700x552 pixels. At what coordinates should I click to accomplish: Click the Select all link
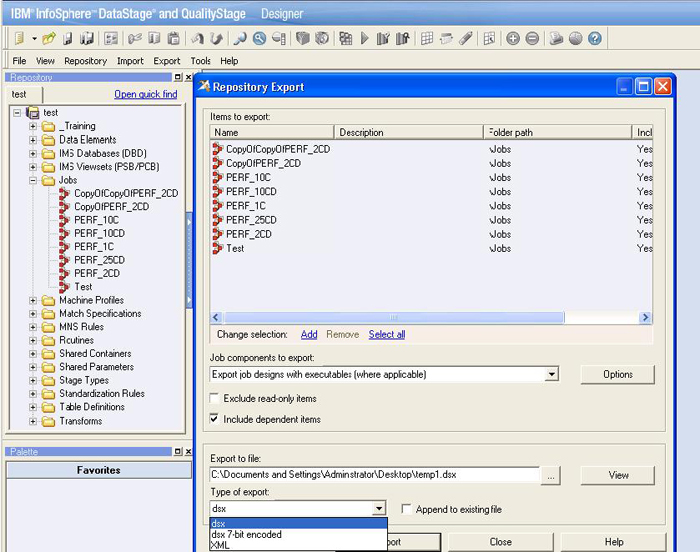point(387,334)
